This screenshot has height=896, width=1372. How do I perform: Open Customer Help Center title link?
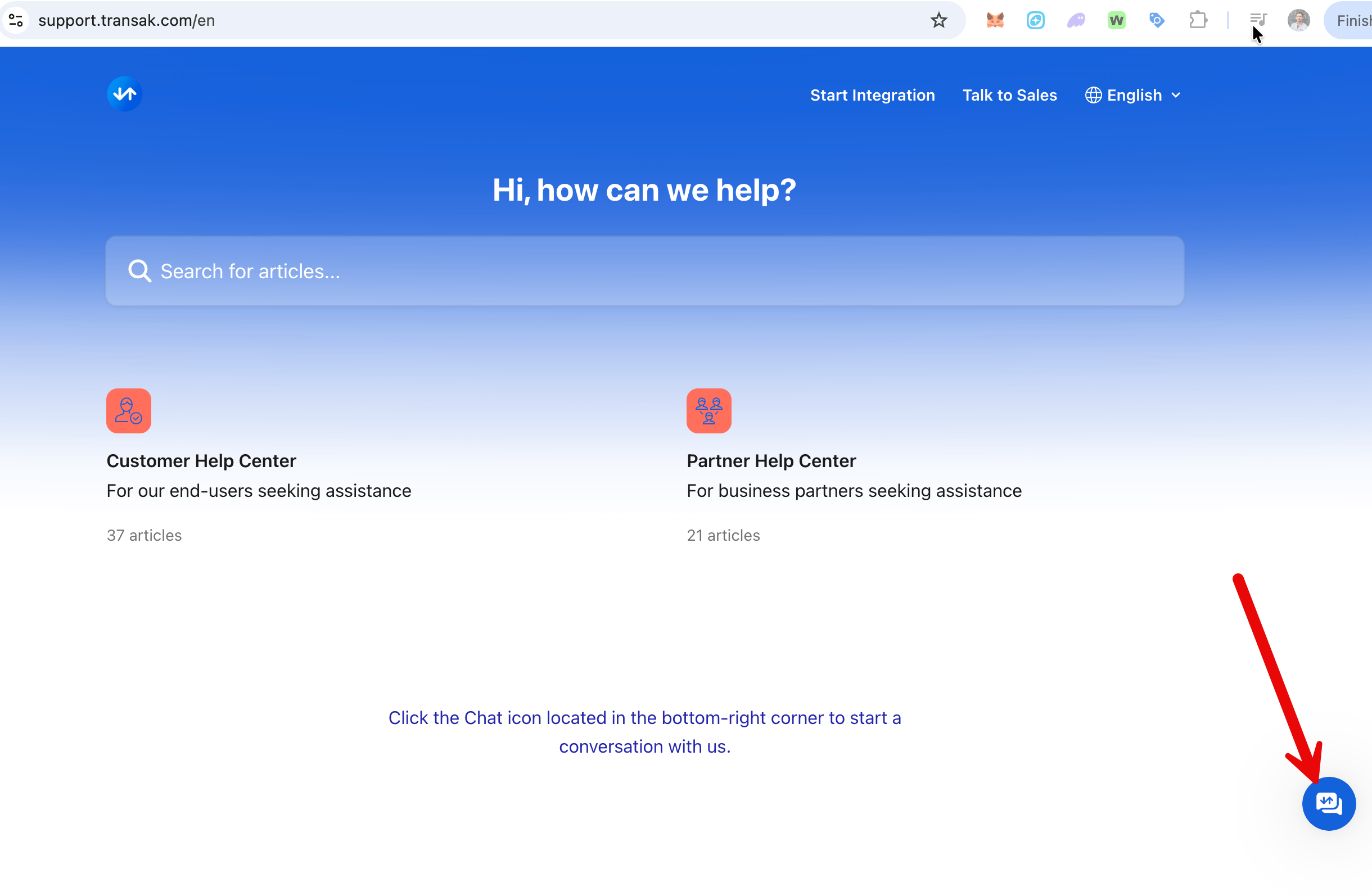point(201,460)
